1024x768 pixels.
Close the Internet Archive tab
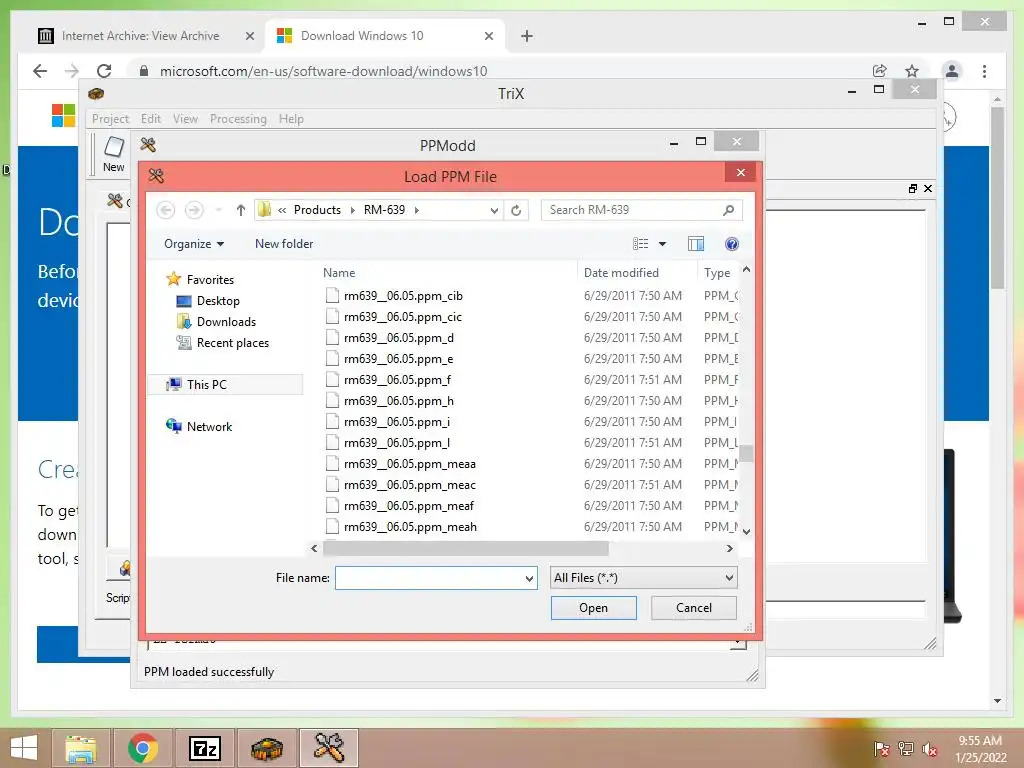point(249,36)
